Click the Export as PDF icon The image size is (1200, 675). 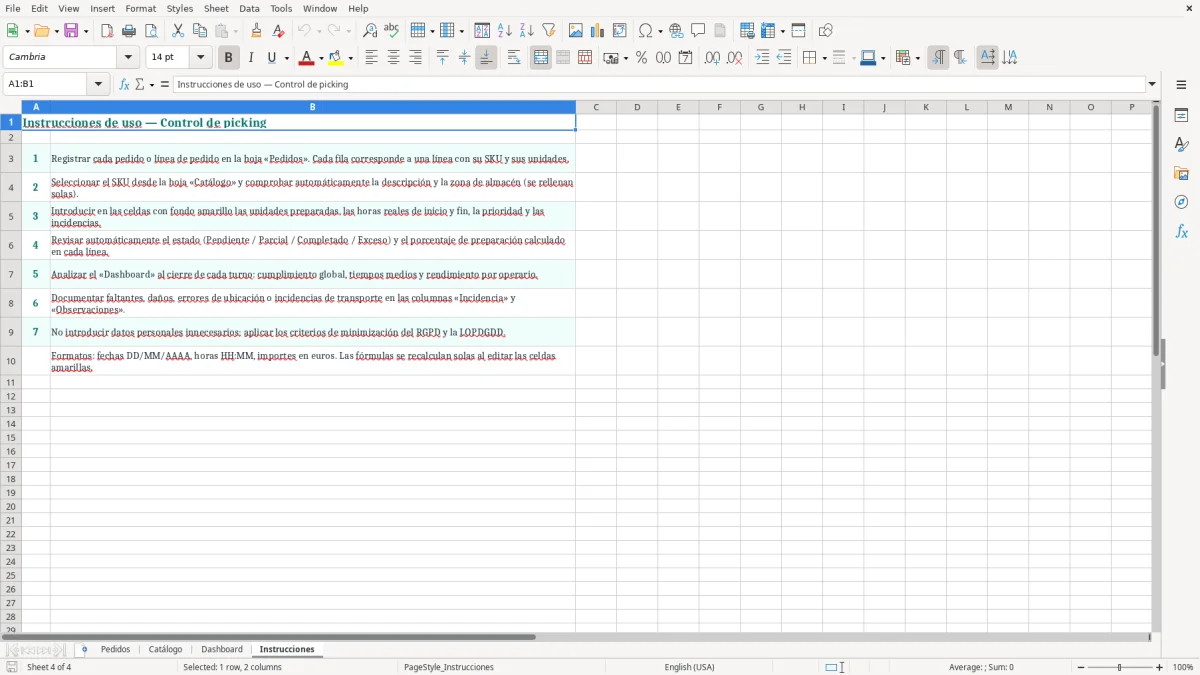[x=107, y=31]
